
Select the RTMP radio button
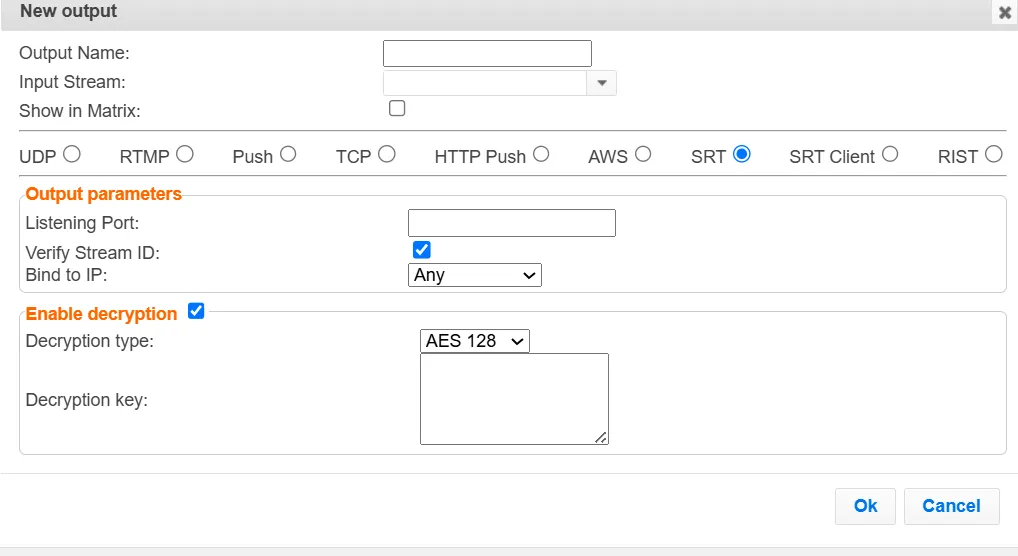(x=185, y=155)
